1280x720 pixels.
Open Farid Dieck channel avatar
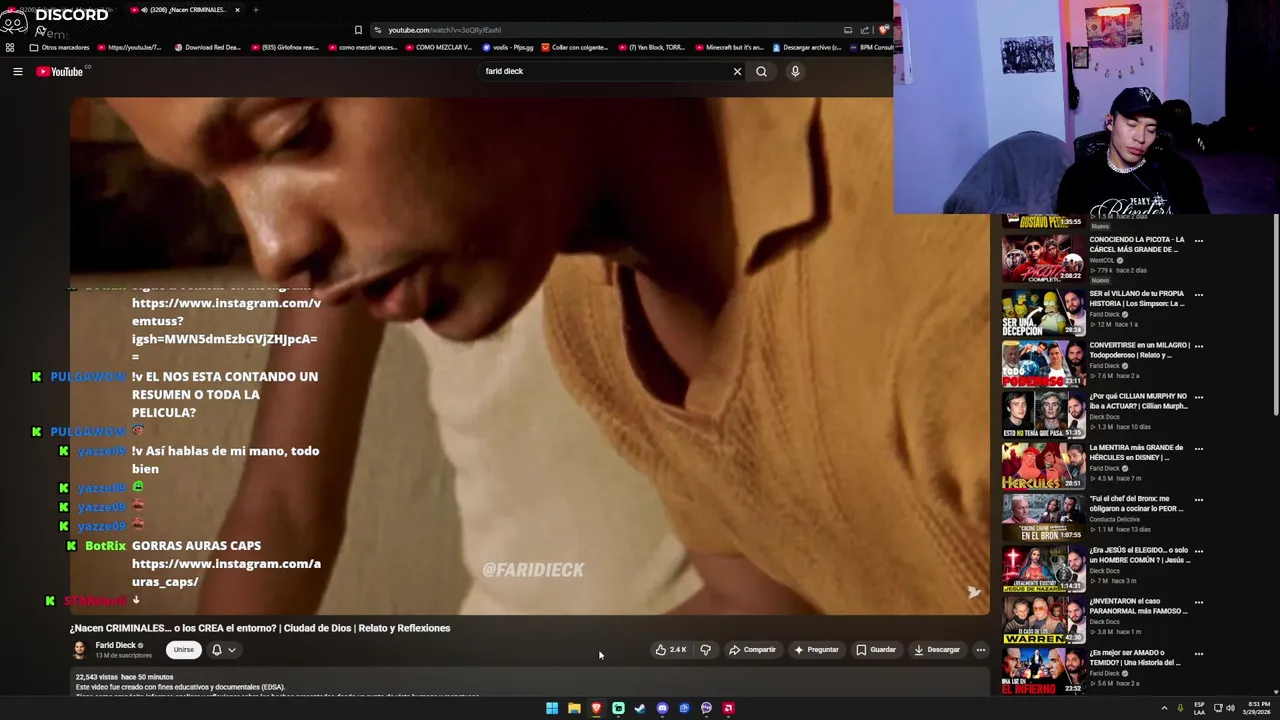click(79, 649)
